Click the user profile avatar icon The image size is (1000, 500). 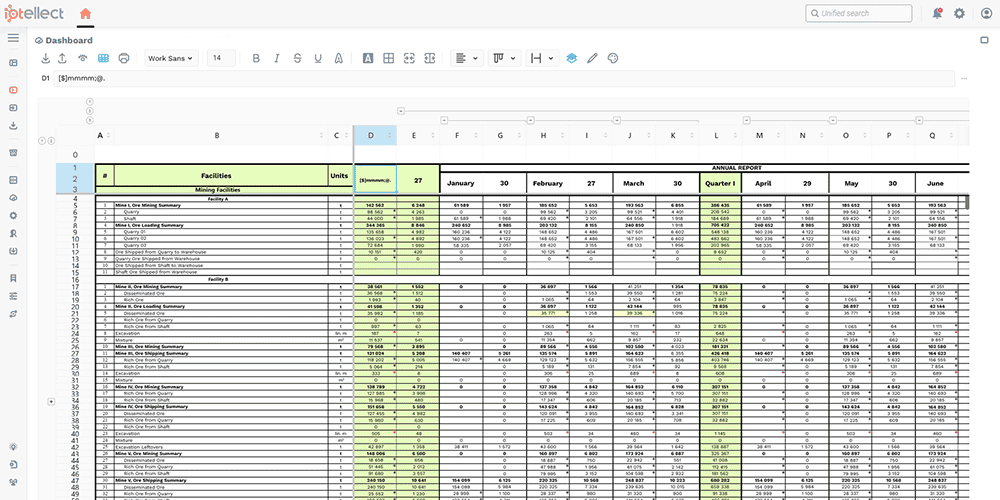pos(984,13)
